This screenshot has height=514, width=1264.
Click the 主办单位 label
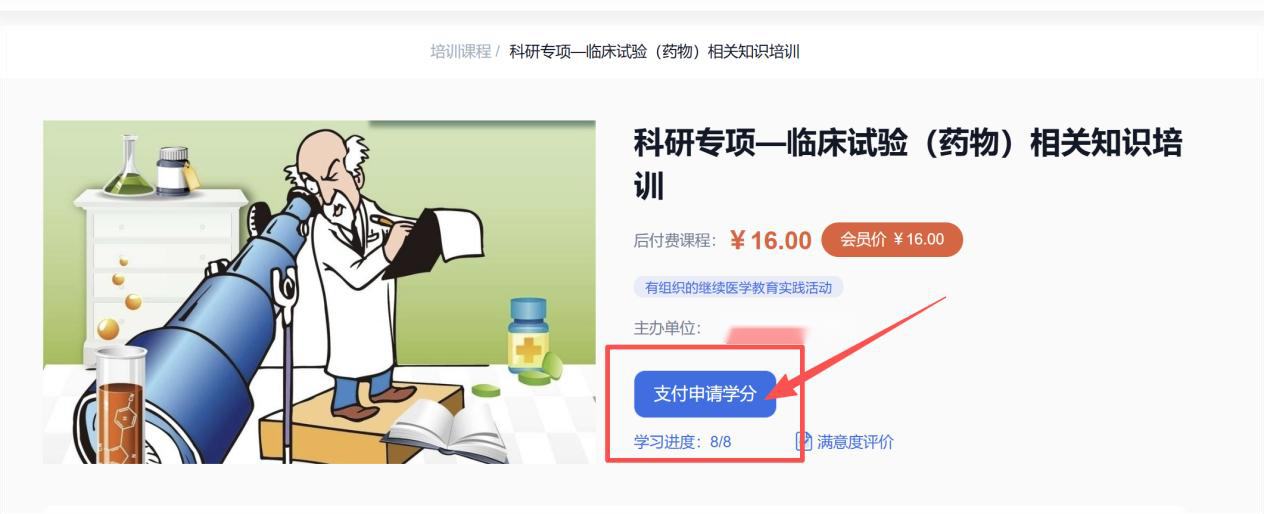[668, 328]
